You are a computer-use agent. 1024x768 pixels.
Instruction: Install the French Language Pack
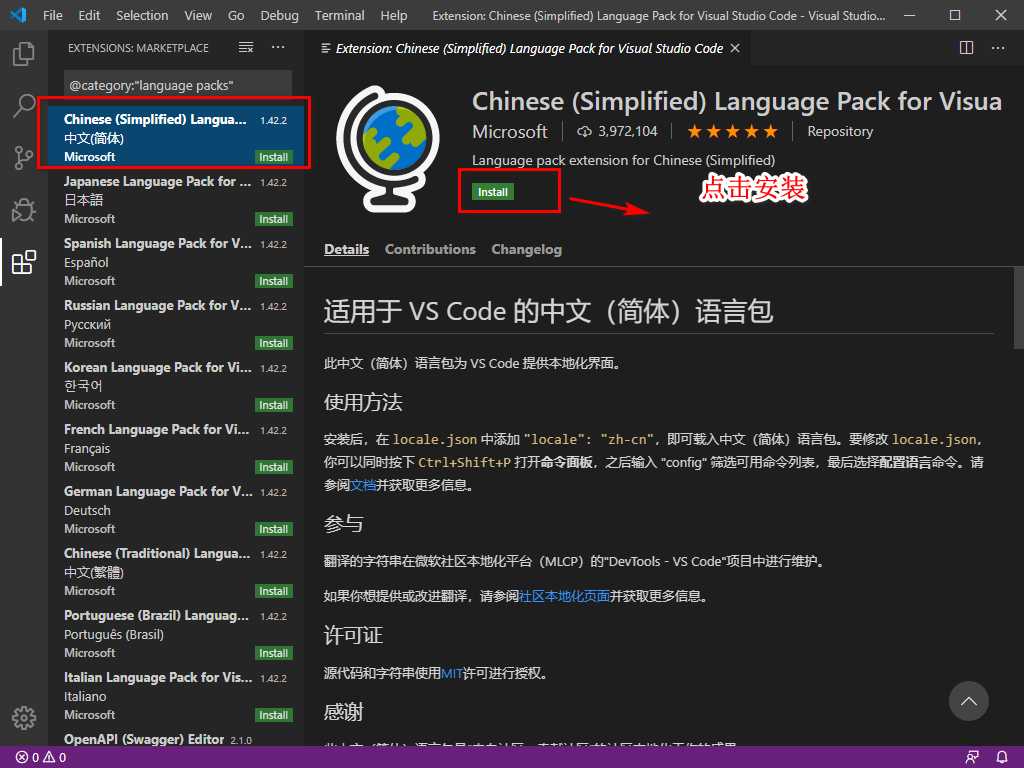pos(273,468)
